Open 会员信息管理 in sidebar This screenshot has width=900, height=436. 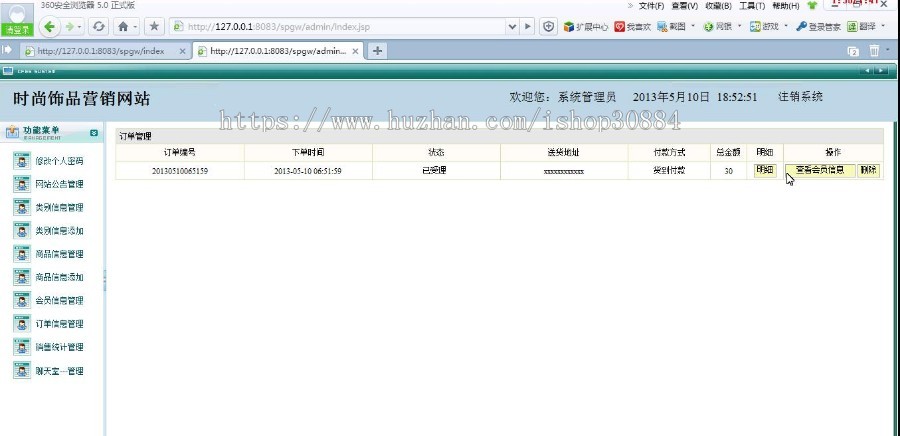coord(59,301)
